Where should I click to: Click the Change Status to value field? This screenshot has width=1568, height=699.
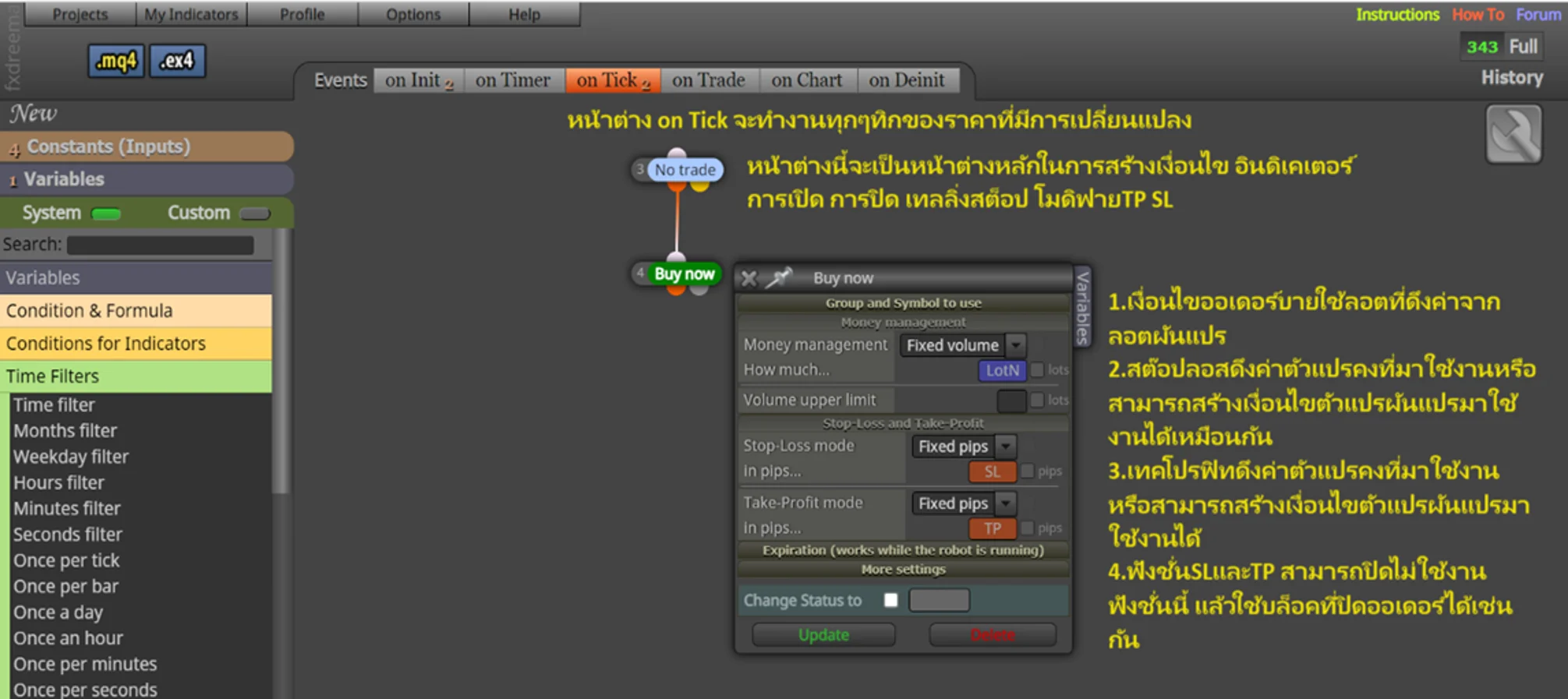(940, 600)
